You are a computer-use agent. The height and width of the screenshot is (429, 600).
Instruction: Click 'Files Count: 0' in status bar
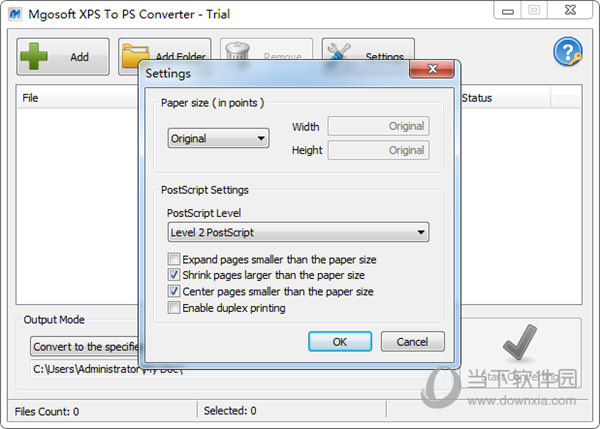47,411
